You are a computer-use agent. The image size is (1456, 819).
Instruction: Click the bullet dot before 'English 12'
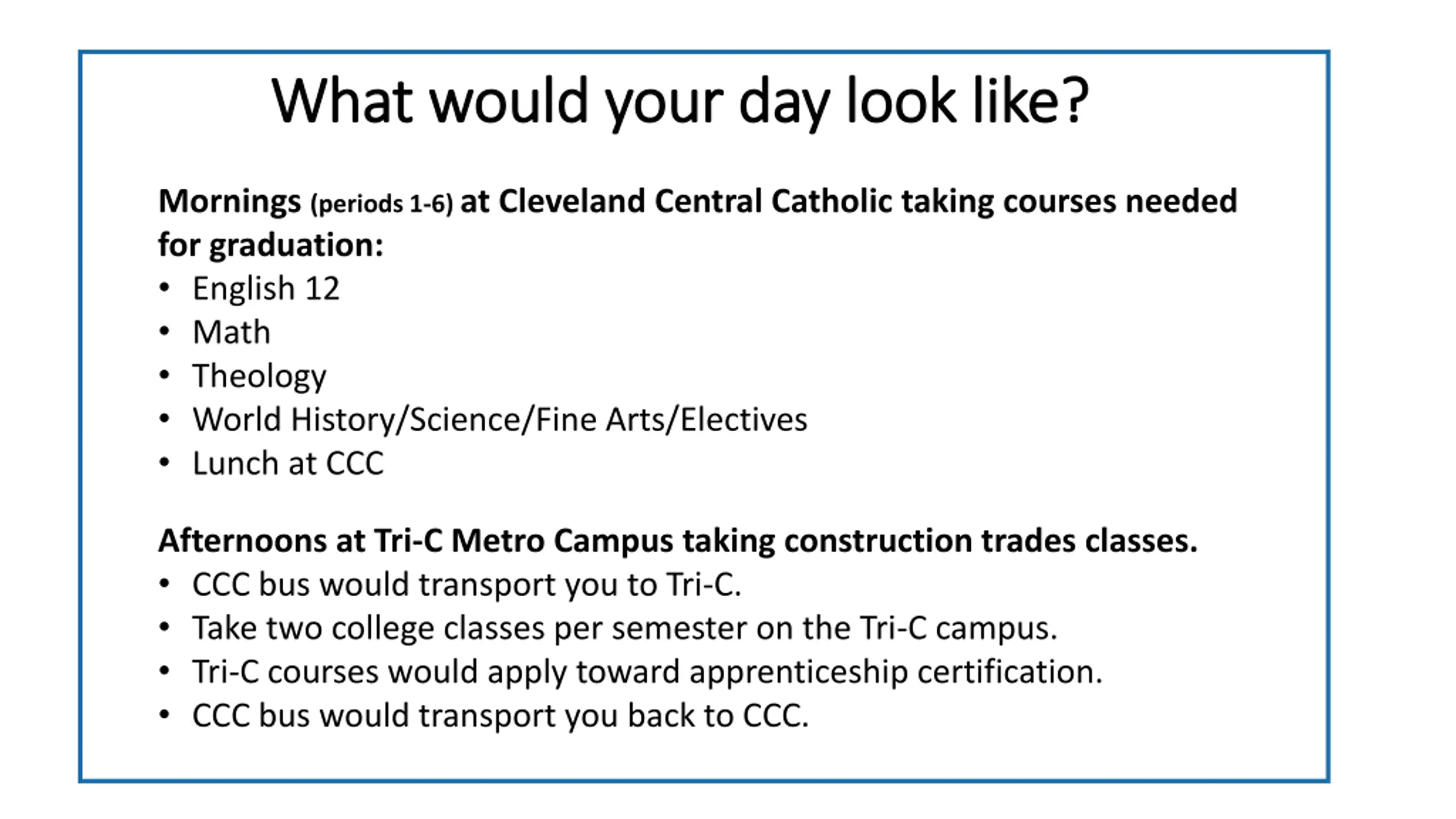point(164,288)
